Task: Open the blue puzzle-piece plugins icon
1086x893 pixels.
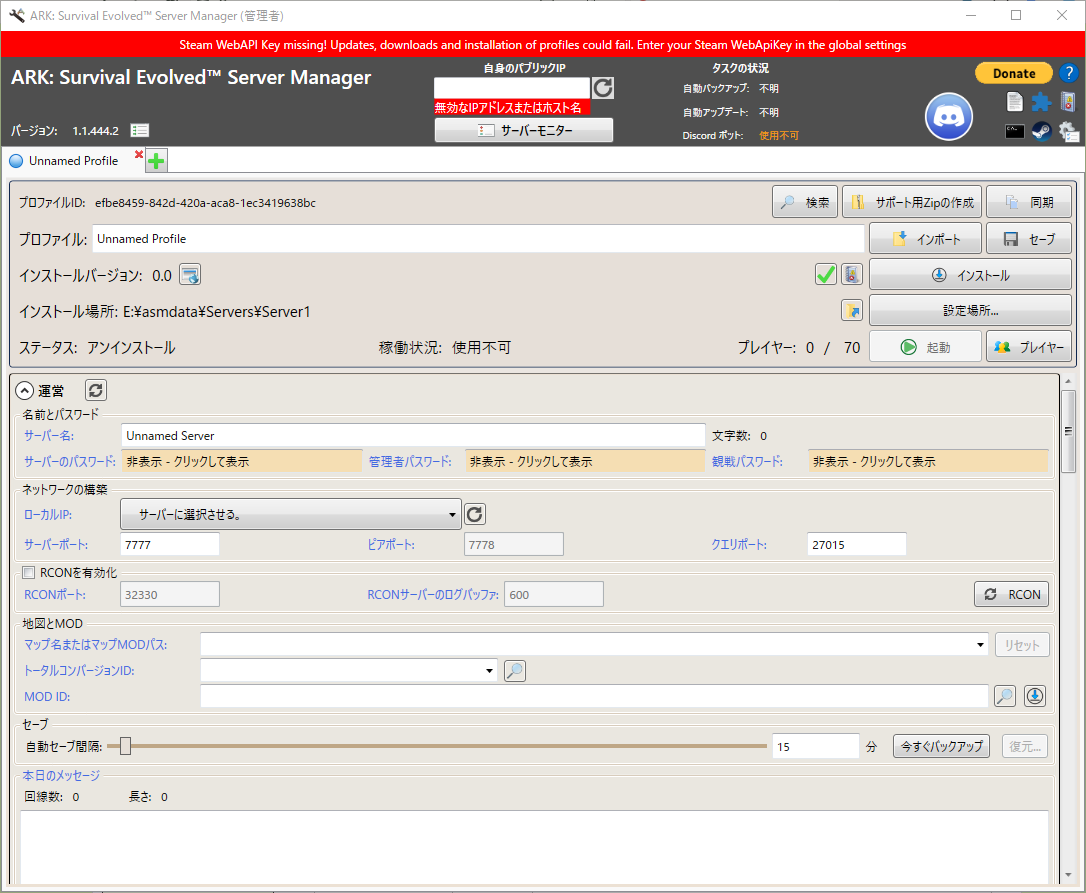Action: pos(1041,102)
